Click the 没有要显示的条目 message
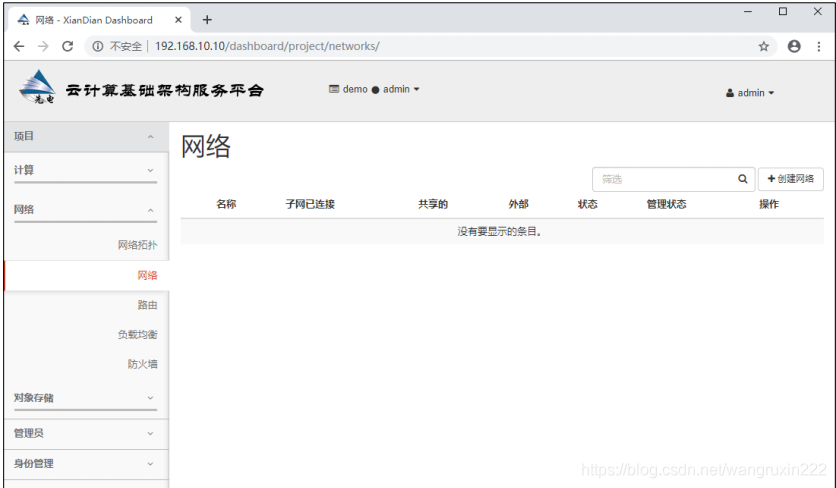Image resolution: width=836 pixels, height=488 pixels. tap(500, 231)
